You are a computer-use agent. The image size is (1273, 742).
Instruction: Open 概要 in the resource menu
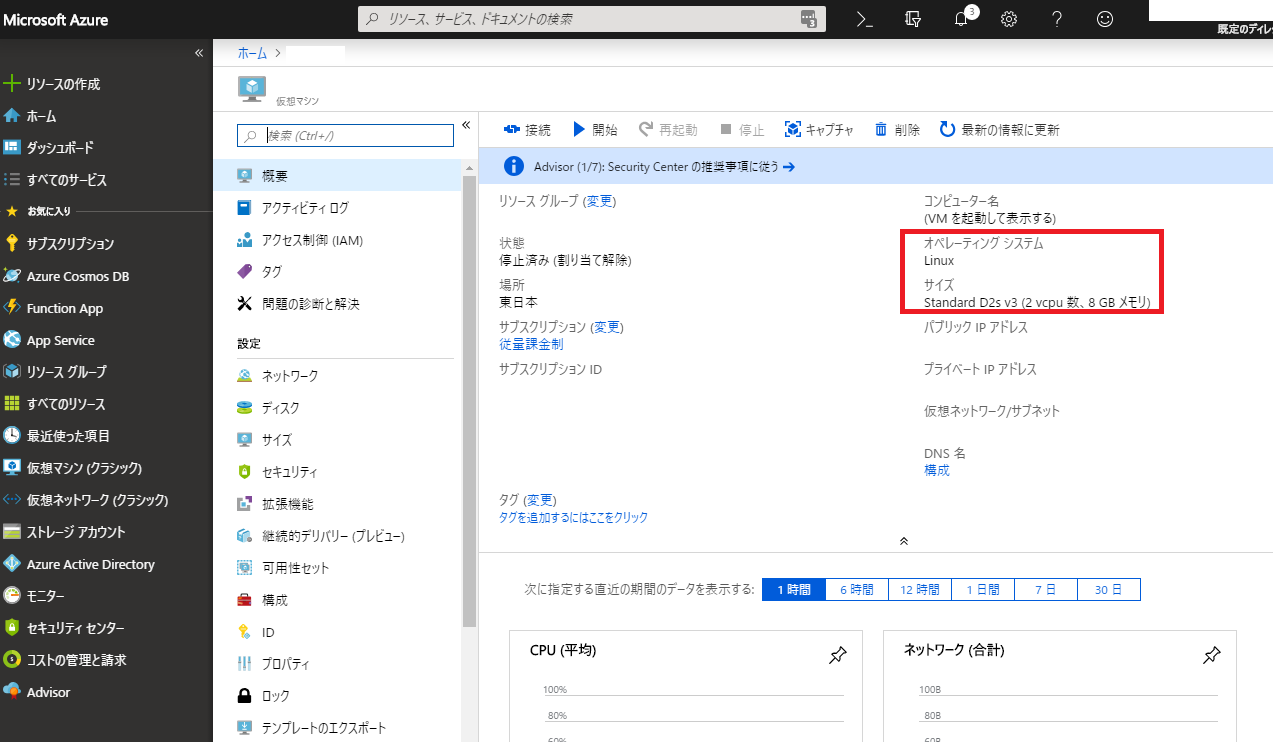coord(338,176)
